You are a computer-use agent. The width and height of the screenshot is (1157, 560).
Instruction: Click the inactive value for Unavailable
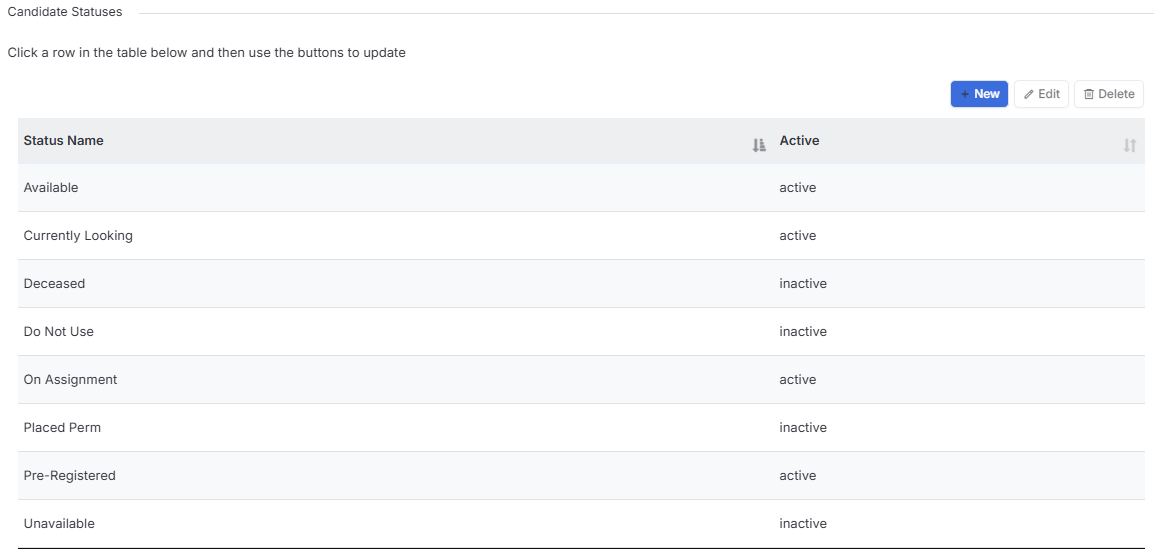pos(803,523)
